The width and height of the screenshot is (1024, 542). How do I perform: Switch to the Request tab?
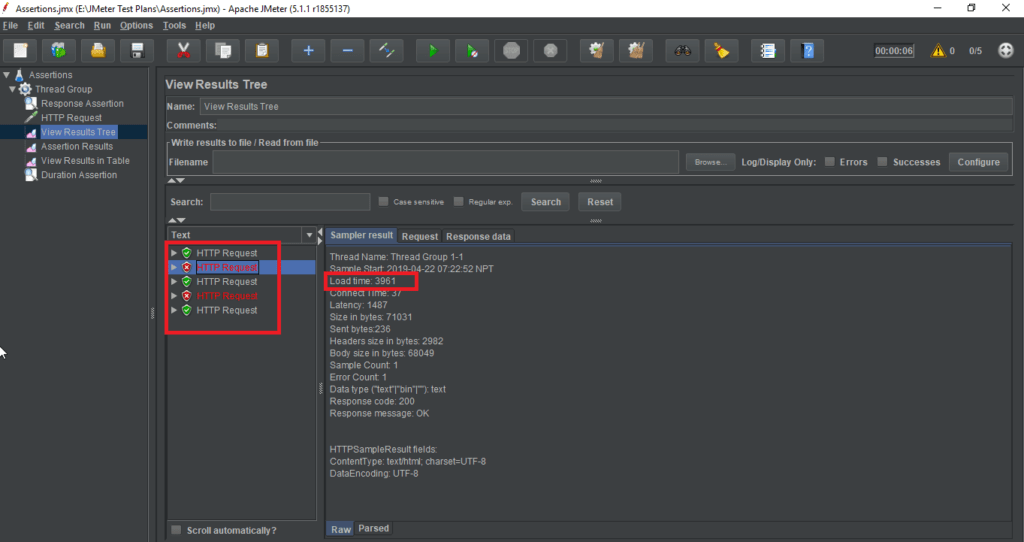[x=420, y=236]
